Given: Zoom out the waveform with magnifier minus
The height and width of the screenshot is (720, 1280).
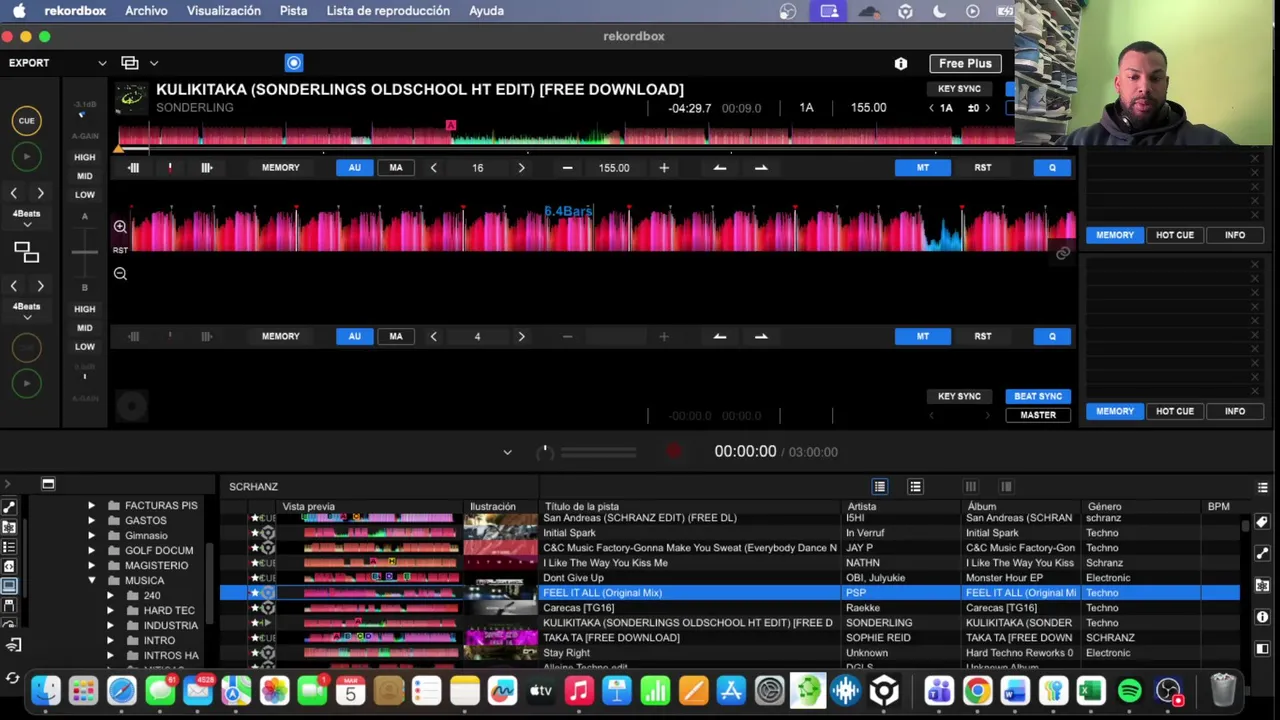Looking at the screenshot, I should 120,273.
